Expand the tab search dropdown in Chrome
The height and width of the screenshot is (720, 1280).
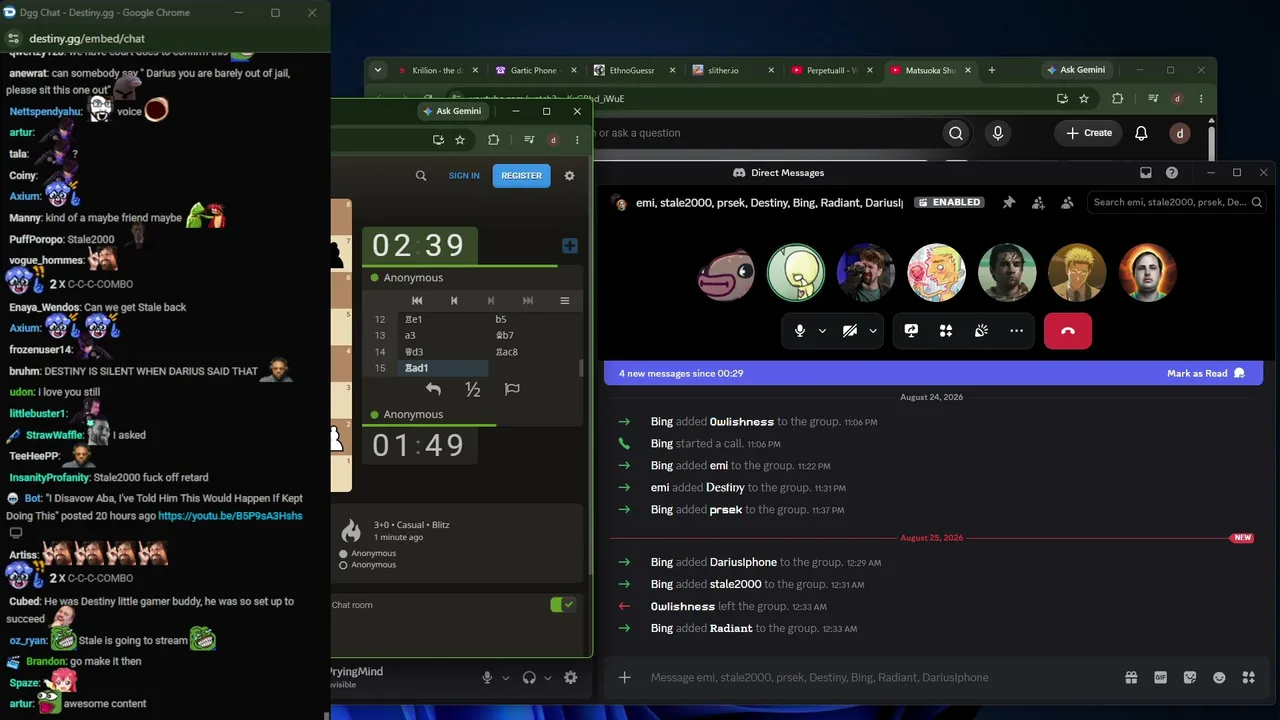377,70
